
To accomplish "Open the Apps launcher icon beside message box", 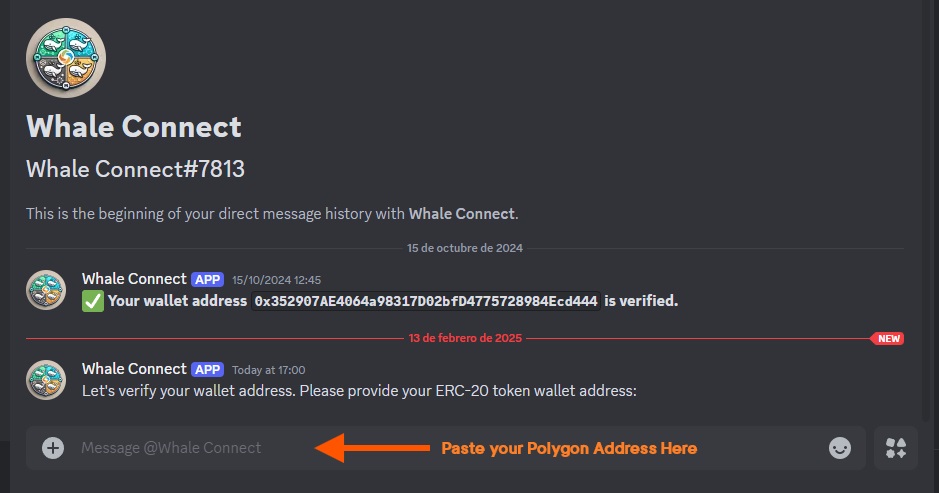I will pos(895,448).
